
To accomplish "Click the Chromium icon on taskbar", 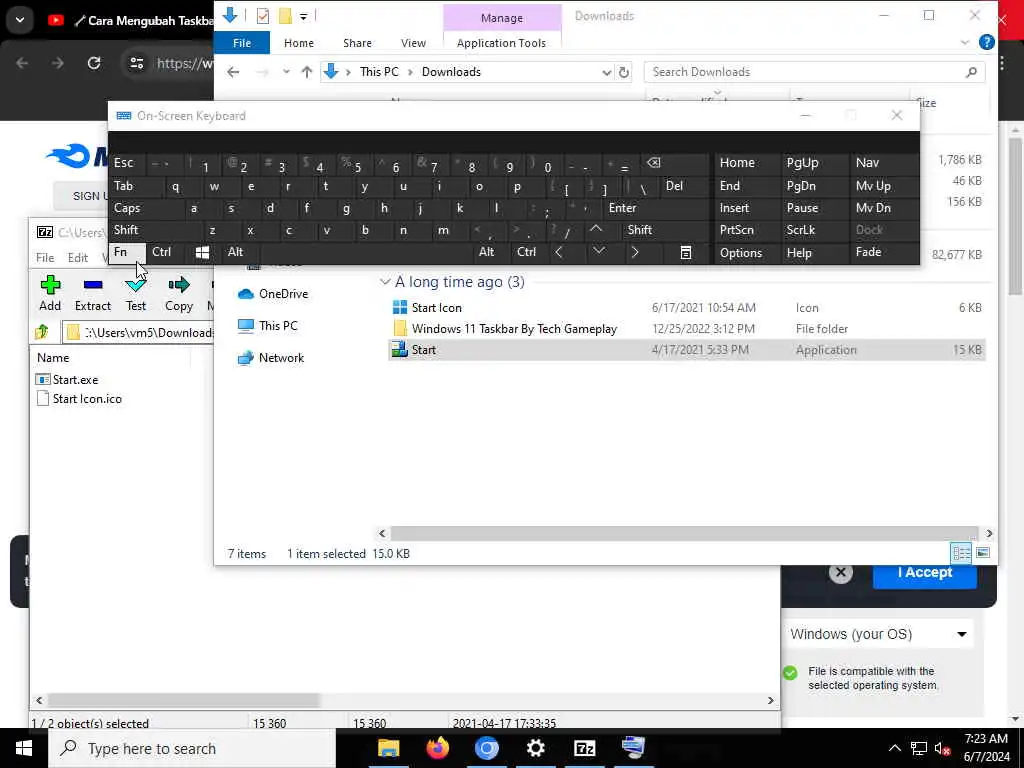I will point(487,748).
